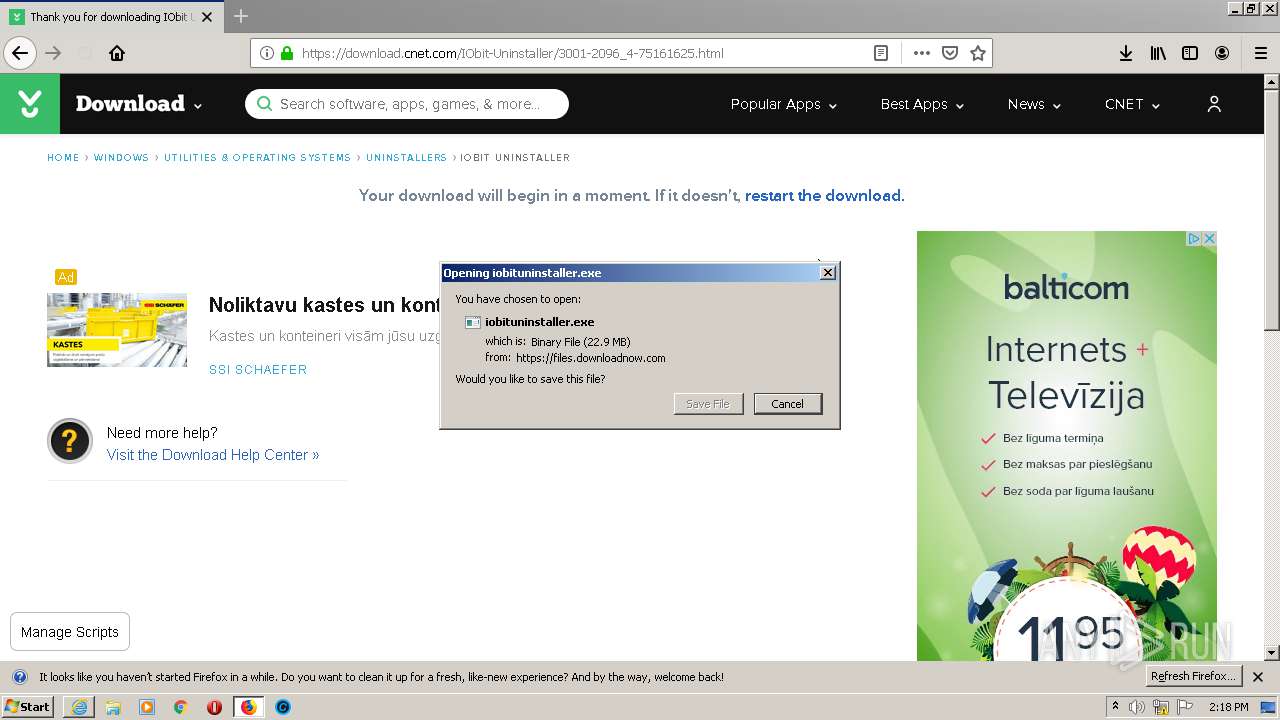Select the 'Thank you for downloading IObit' tab
Viewport: 1280px width, 720px height.
pos(111,16)
